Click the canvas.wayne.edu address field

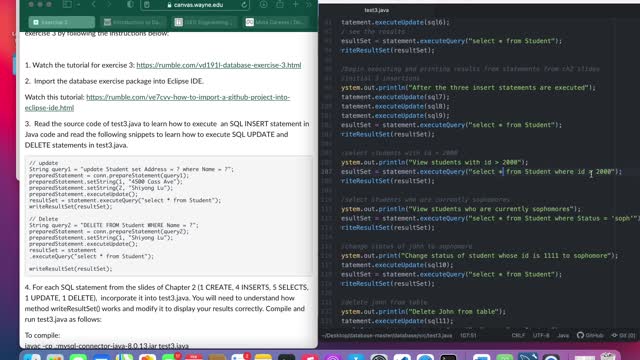point(195,5)
